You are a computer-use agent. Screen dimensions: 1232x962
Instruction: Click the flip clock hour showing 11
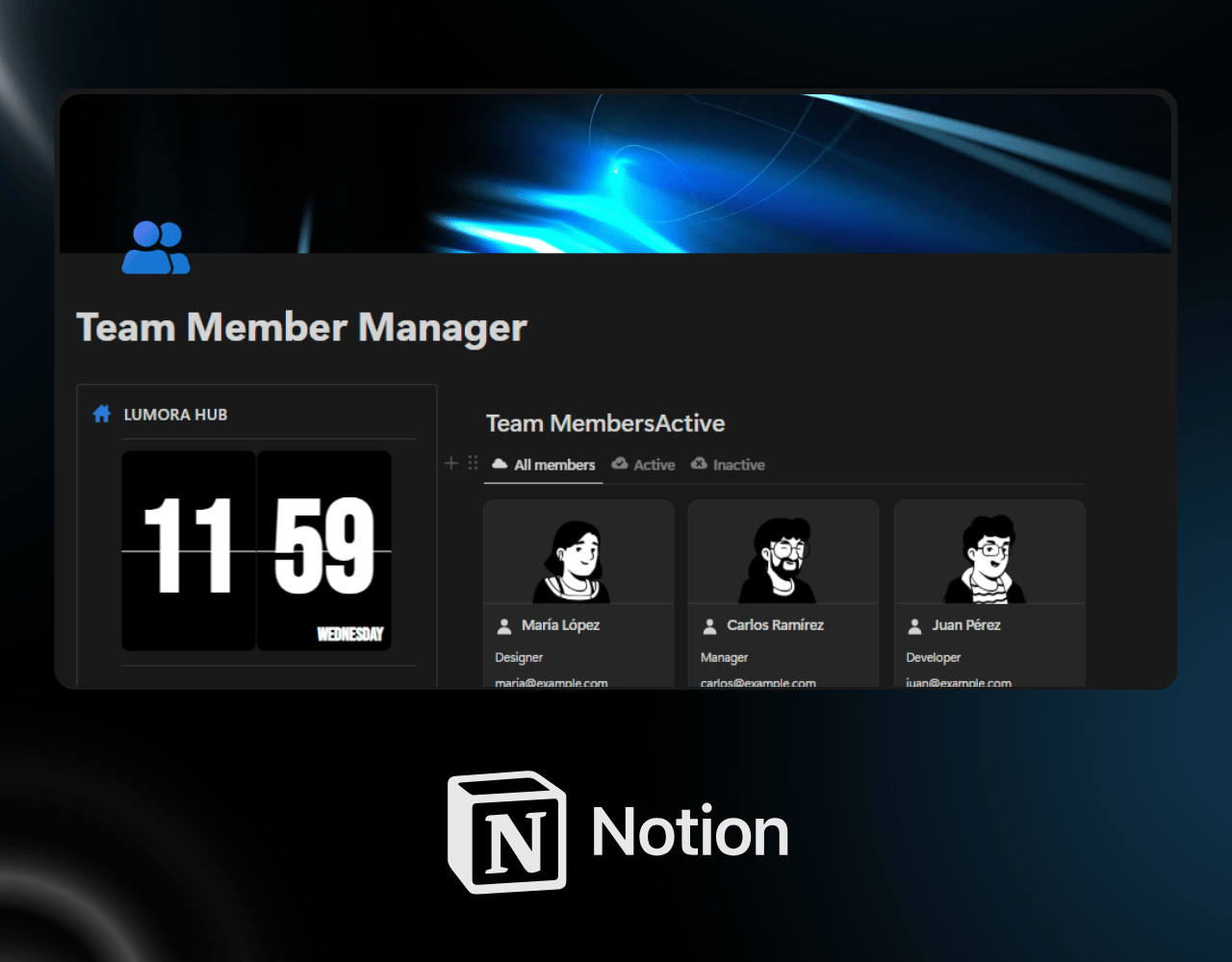(x=189, y=551)
